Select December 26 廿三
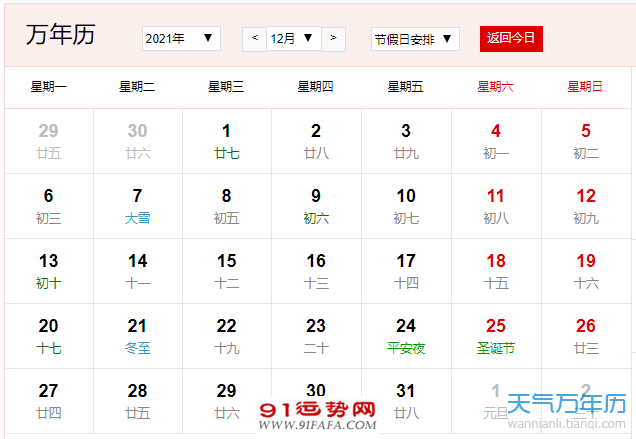Viewport: 636px width, 439px height. tap(586, 336)
